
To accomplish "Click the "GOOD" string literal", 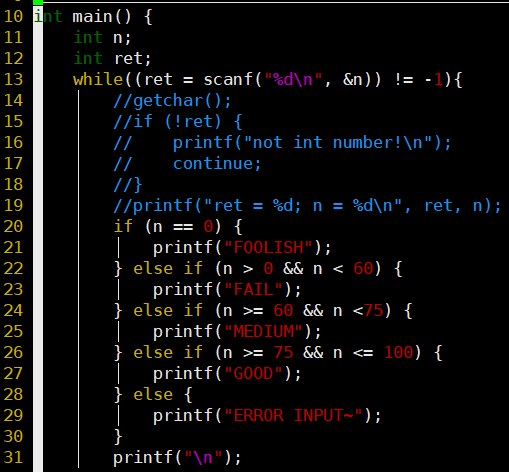I will point(253,373).
